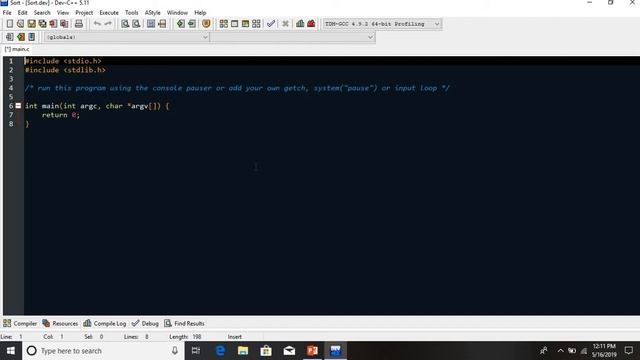
Task: Click the Goto Line toolbar icon
Action: (x=162, y=24)
